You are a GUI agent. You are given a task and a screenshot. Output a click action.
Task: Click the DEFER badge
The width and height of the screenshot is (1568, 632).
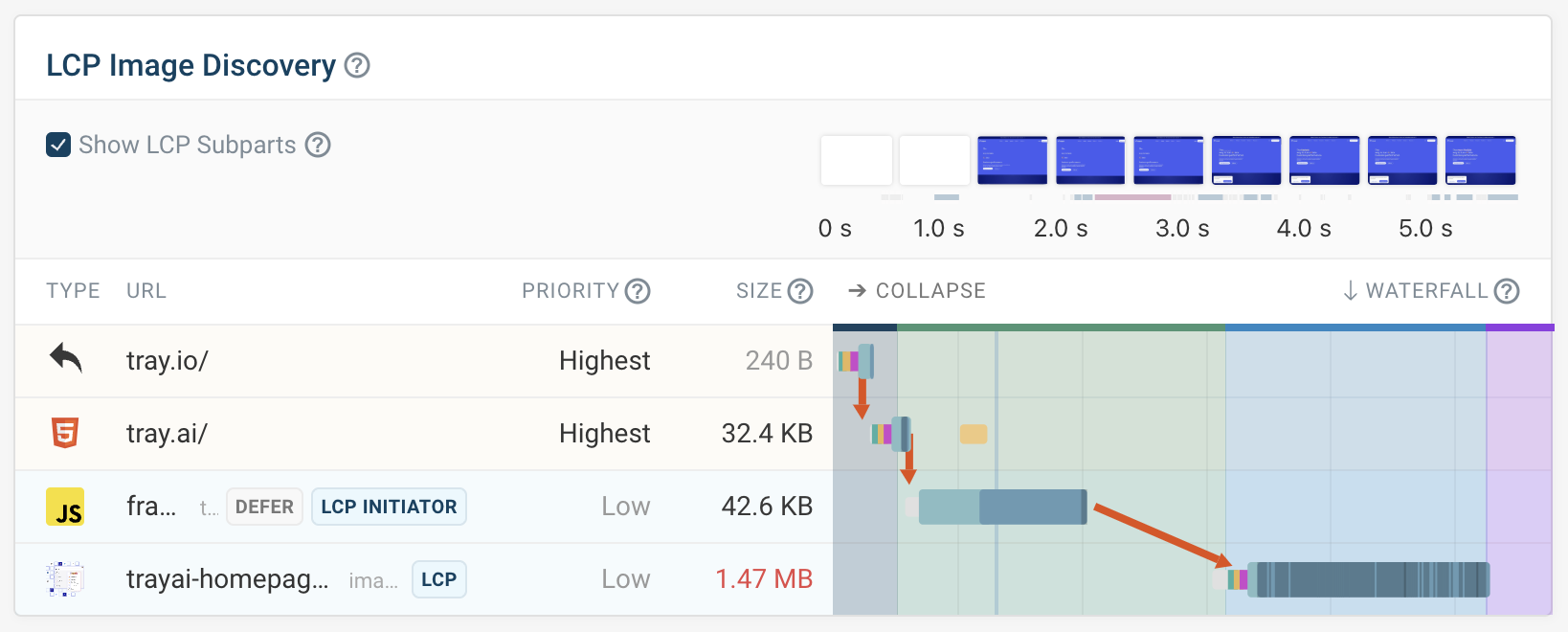click(x=264, y=507)
